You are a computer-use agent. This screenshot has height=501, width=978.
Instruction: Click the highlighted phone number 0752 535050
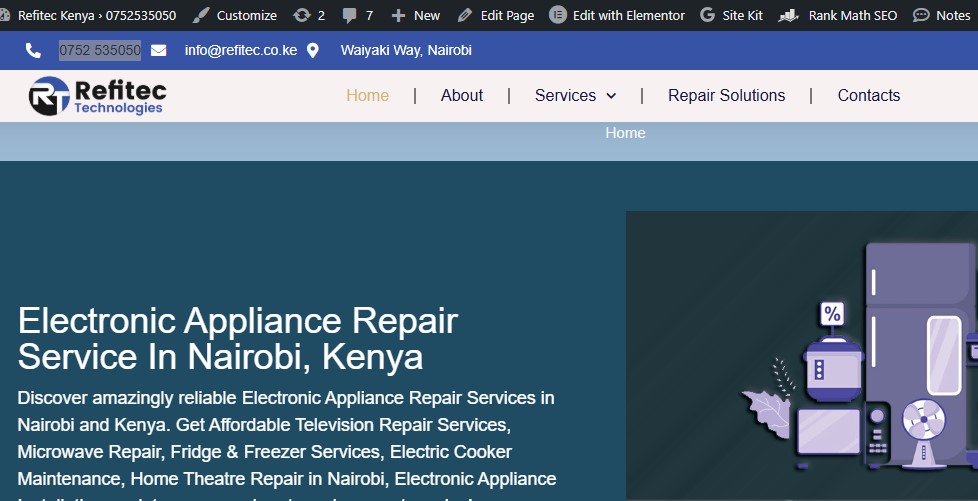(100, 50)
